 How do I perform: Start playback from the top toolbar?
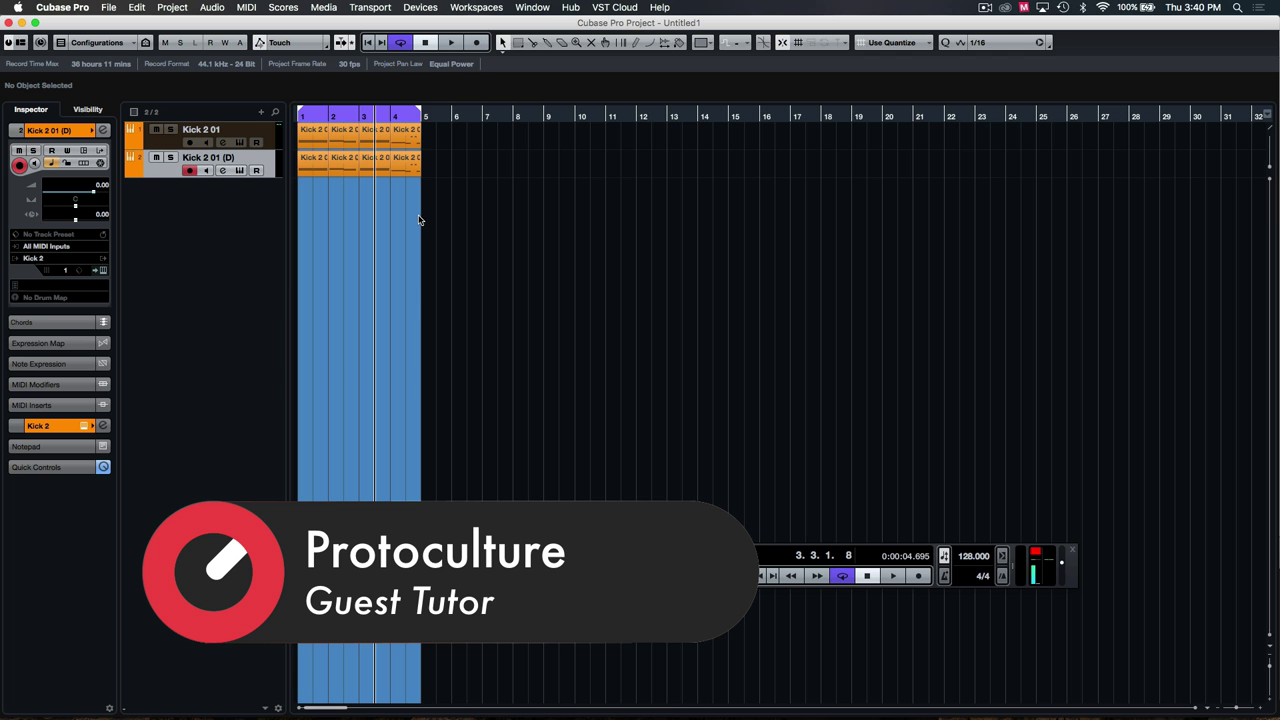[451, 43]
